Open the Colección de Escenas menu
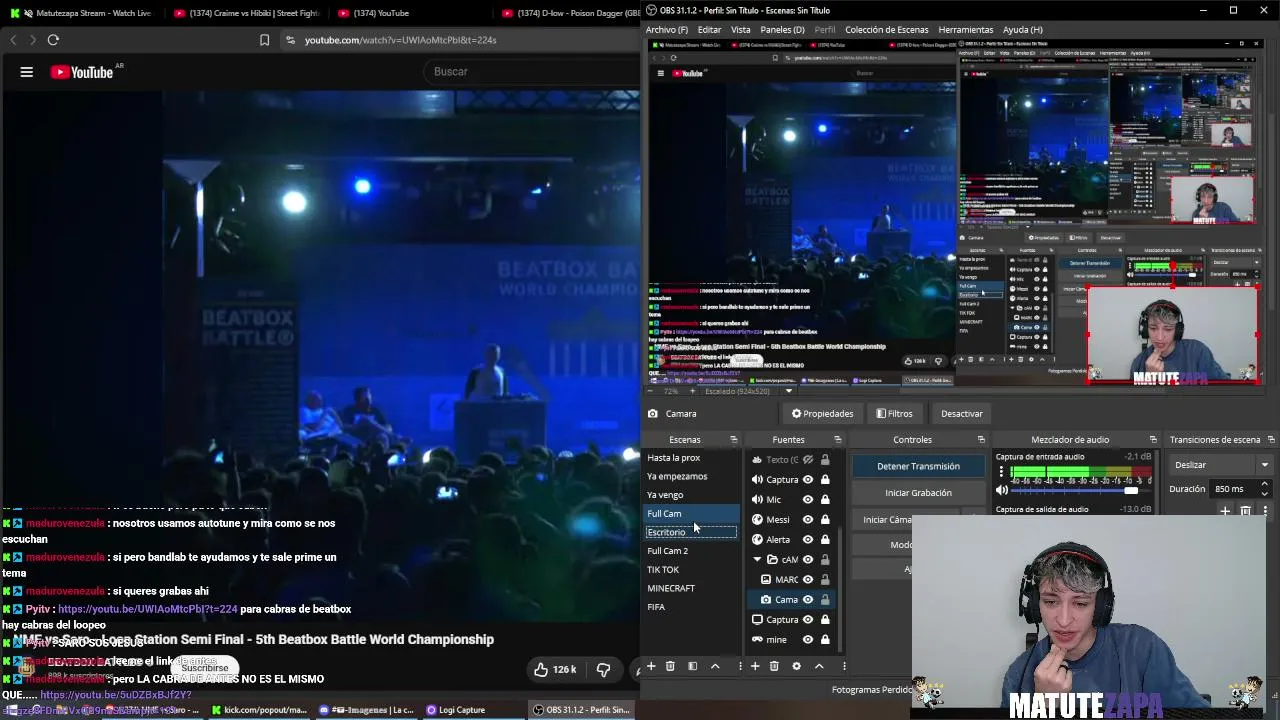1280x720 pixels. pos(887,30)
